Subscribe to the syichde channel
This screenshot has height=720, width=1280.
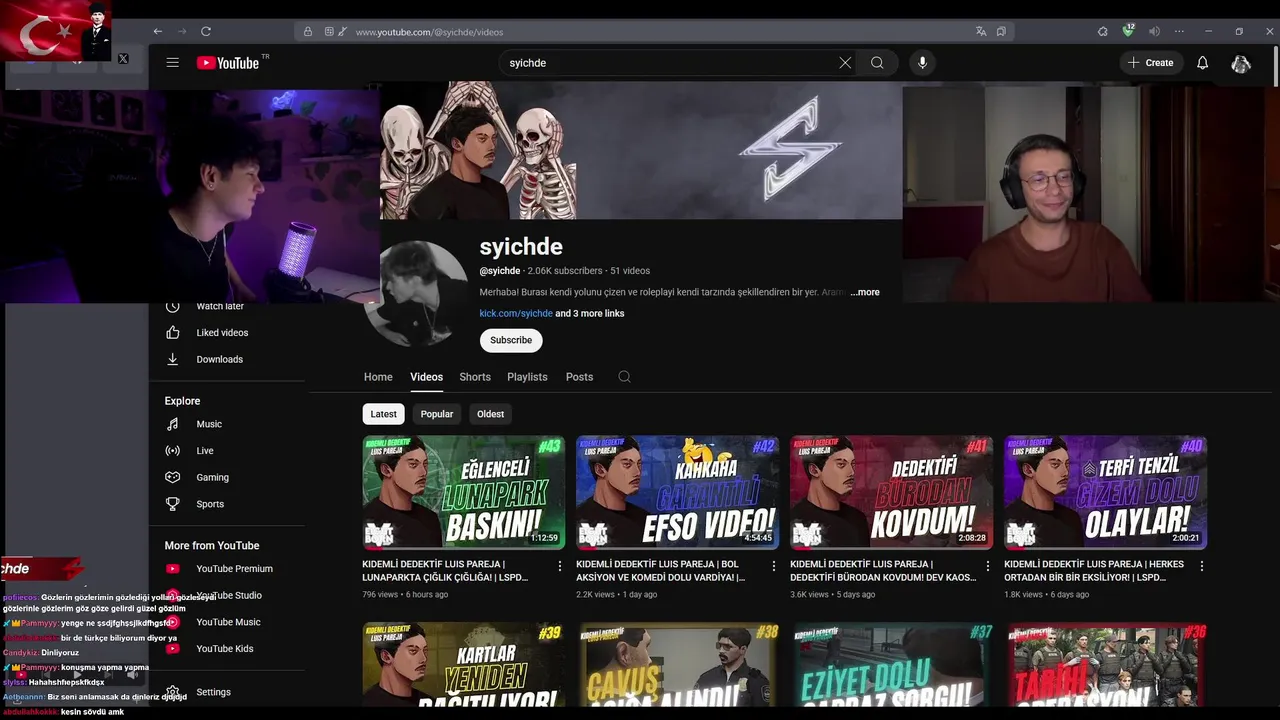click(511, 340)
